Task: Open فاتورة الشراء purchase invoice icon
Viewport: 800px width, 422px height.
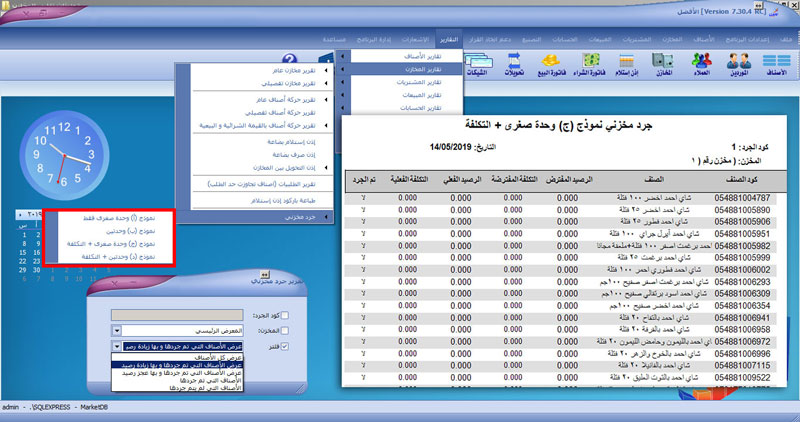Action: pos(590,65)
